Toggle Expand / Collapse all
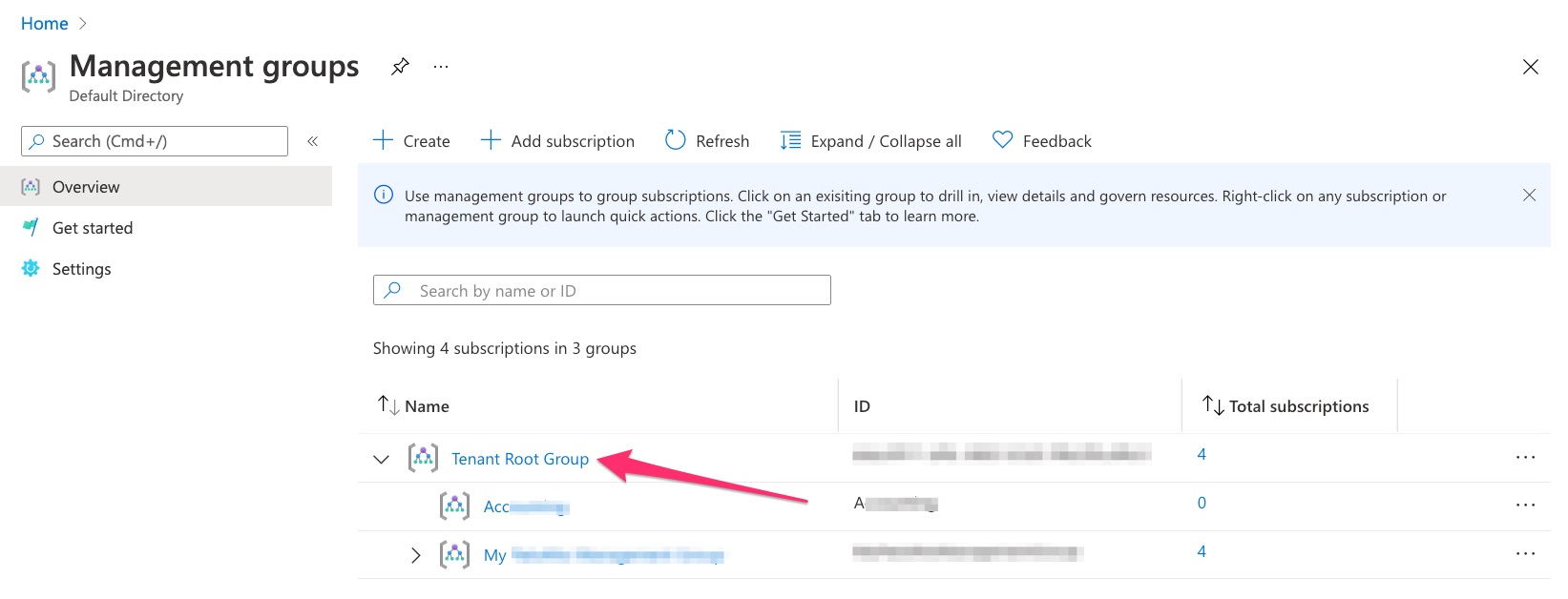Image resolution: width=1568 pixels, height=599 pixels. pyautogui.click(x=870, y=141)
